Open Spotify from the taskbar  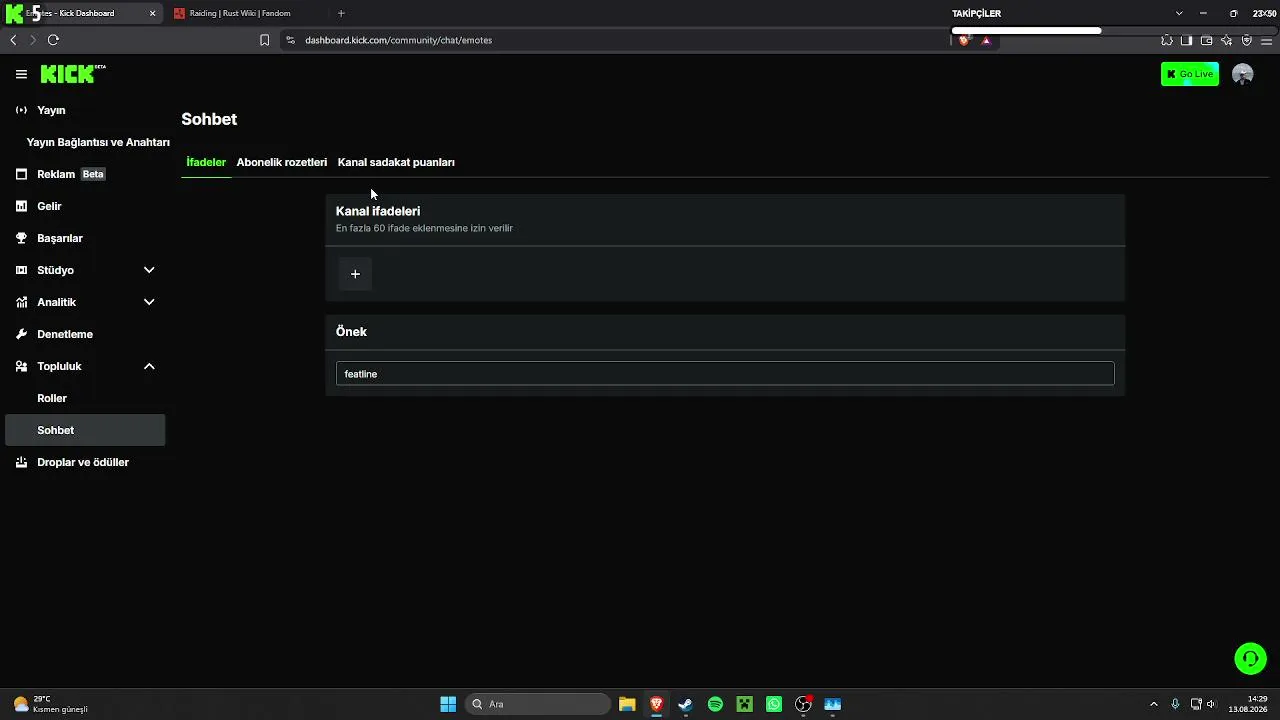coord(715,704)
